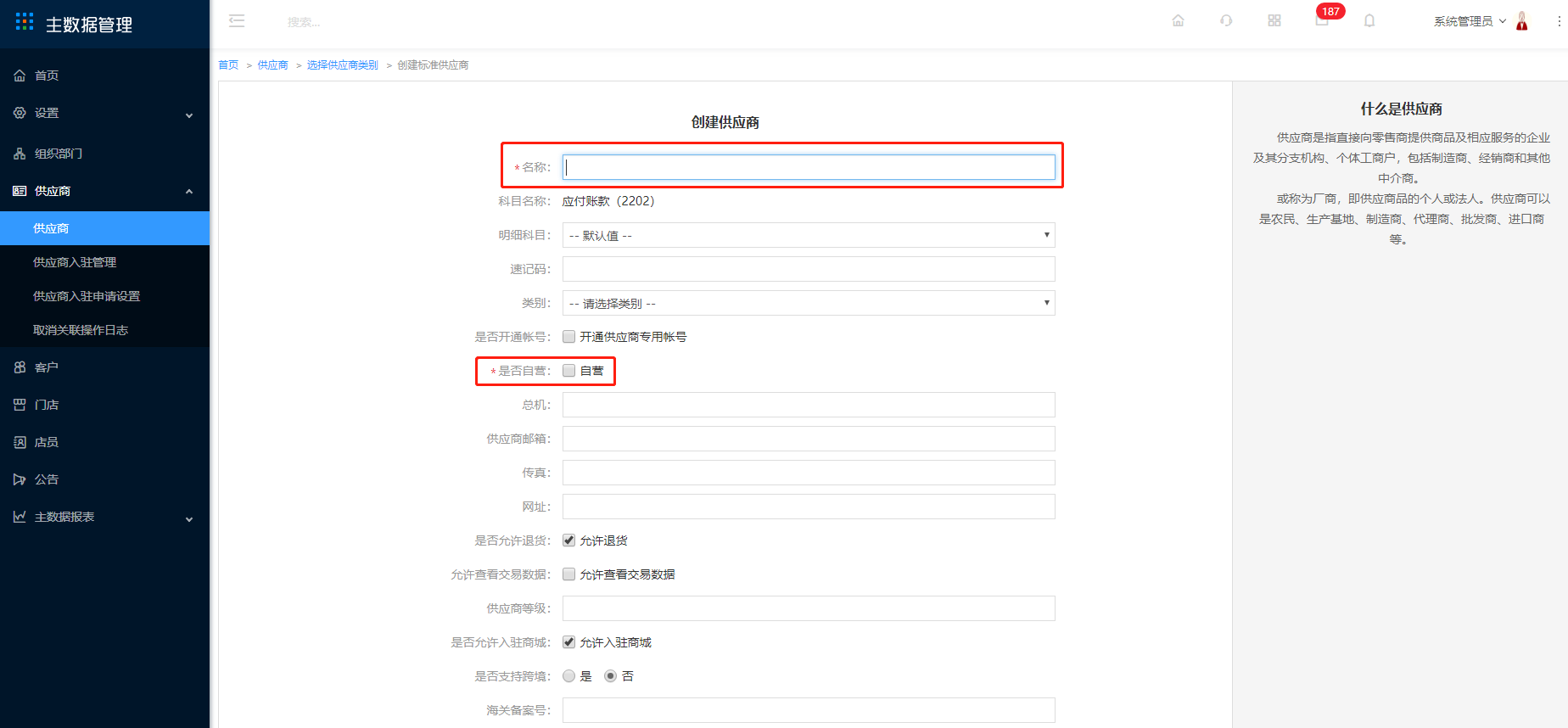
Task: Focus the 供应商邮箱 input field
Action: [809, 439]
